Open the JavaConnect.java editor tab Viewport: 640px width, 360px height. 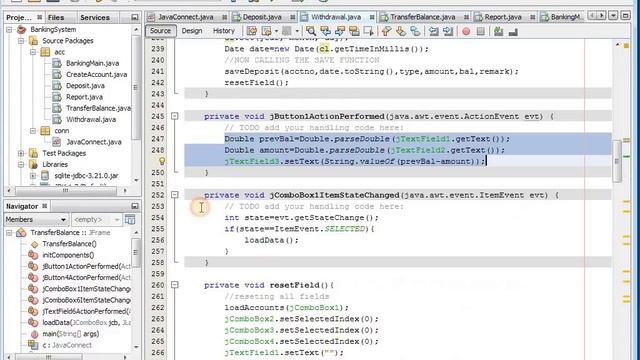(x=186, y=17)
